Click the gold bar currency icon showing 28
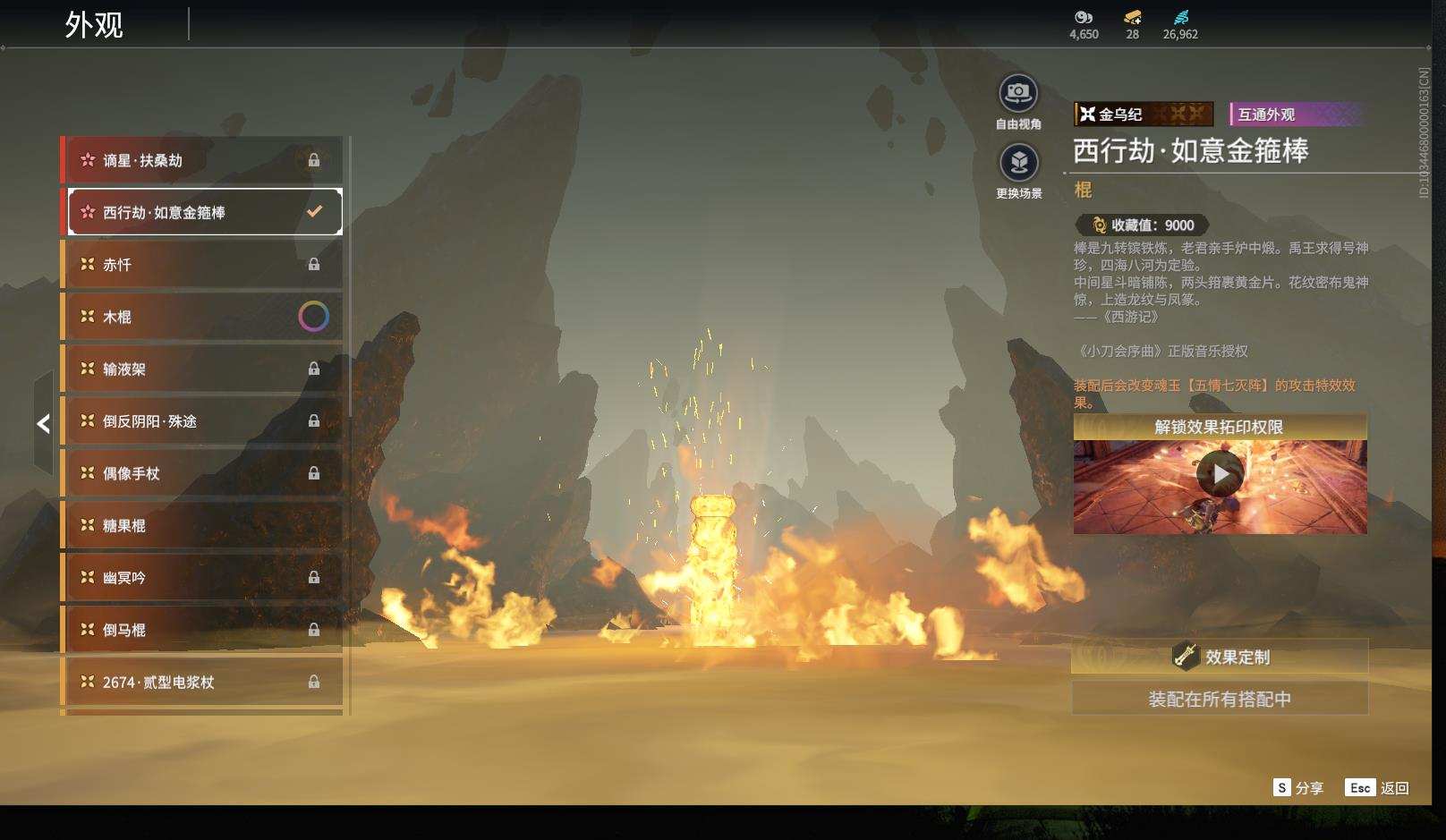Image resolution: width=1446 pixels, height=840 pixels. click(1133, 17)
